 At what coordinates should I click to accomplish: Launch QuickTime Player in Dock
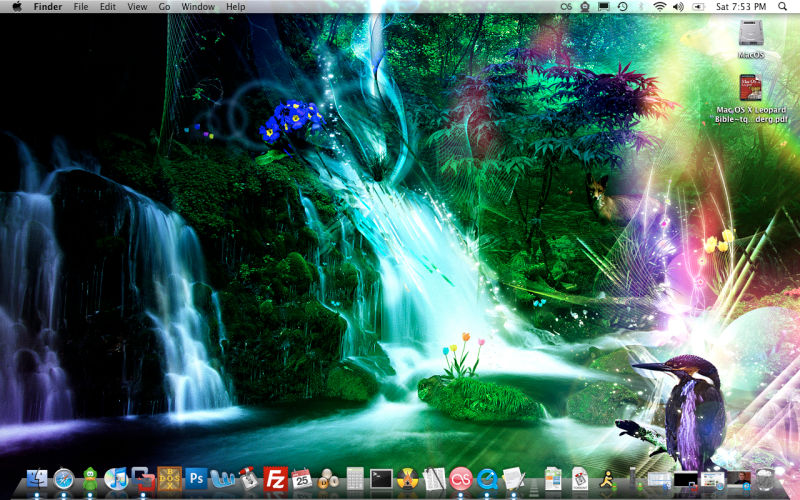pos(487,479)
